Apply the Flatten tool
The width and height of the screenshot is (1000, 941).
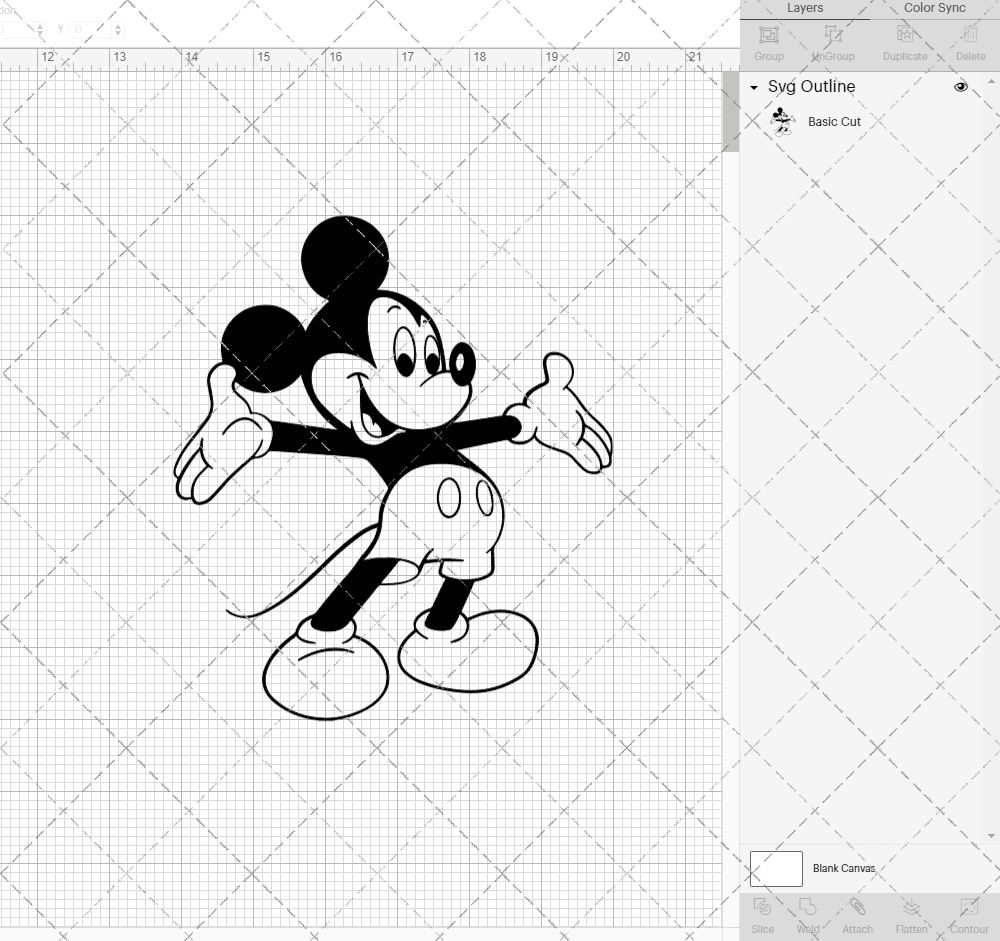pos(910,912)
